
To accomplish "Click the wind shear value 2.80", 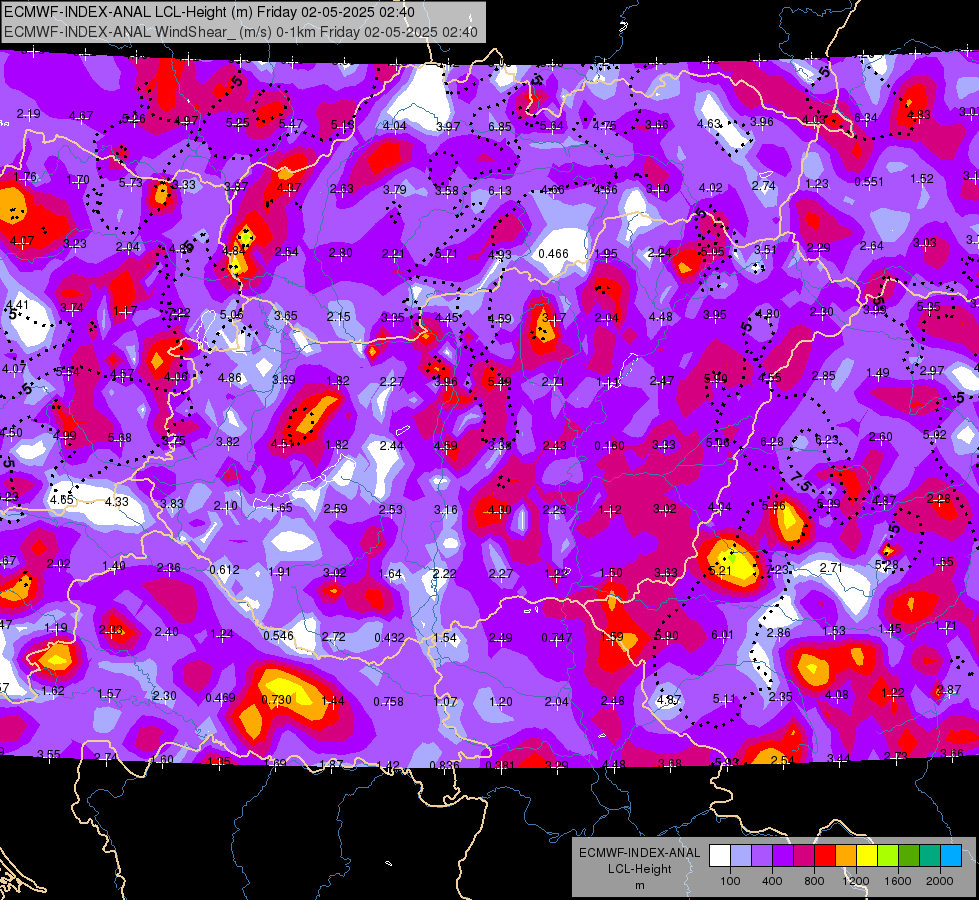I will (x=341, y=253).
